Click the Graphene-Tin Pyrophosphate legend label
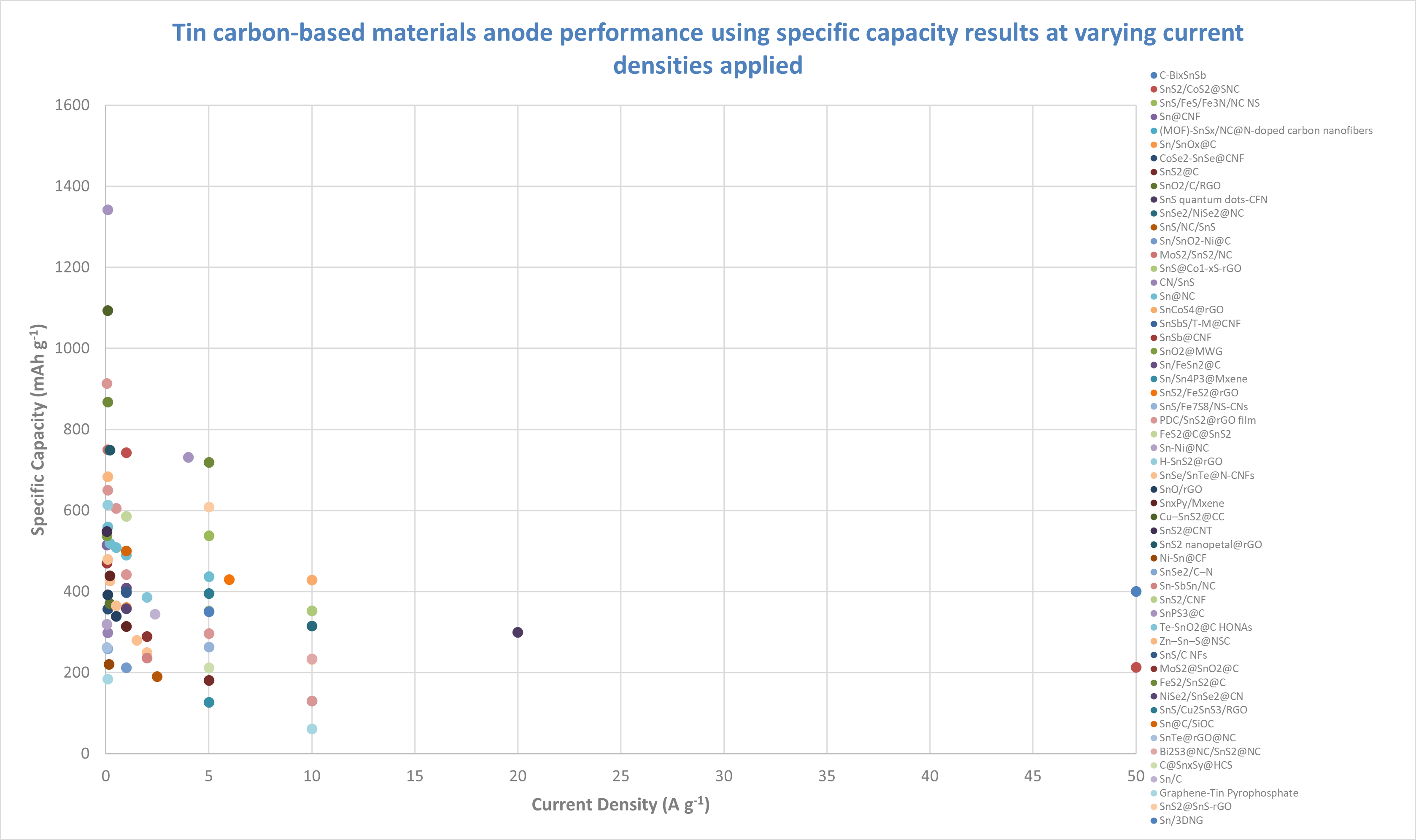This screenshot has width=1416, height=840. [x=1229, y=793]
